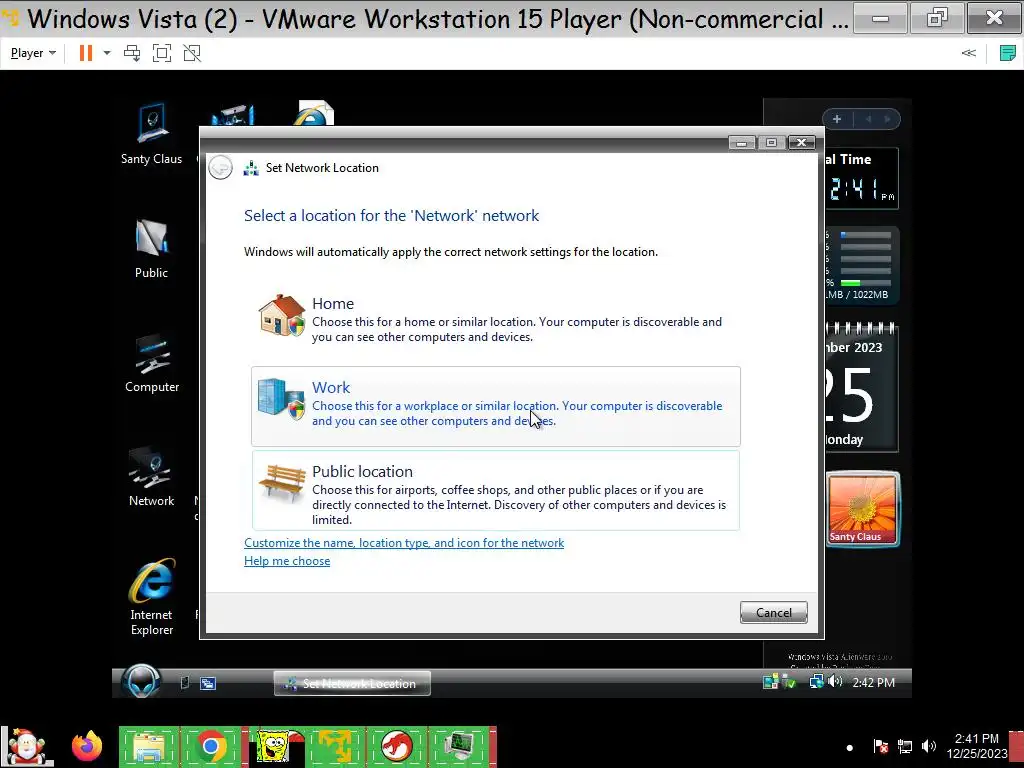This screenshot has width=1024, height=768.
Task: Send Ctrl+Alt+Del to the virtual machine icon
Action: pyautogui.click(x=132, y=53)
